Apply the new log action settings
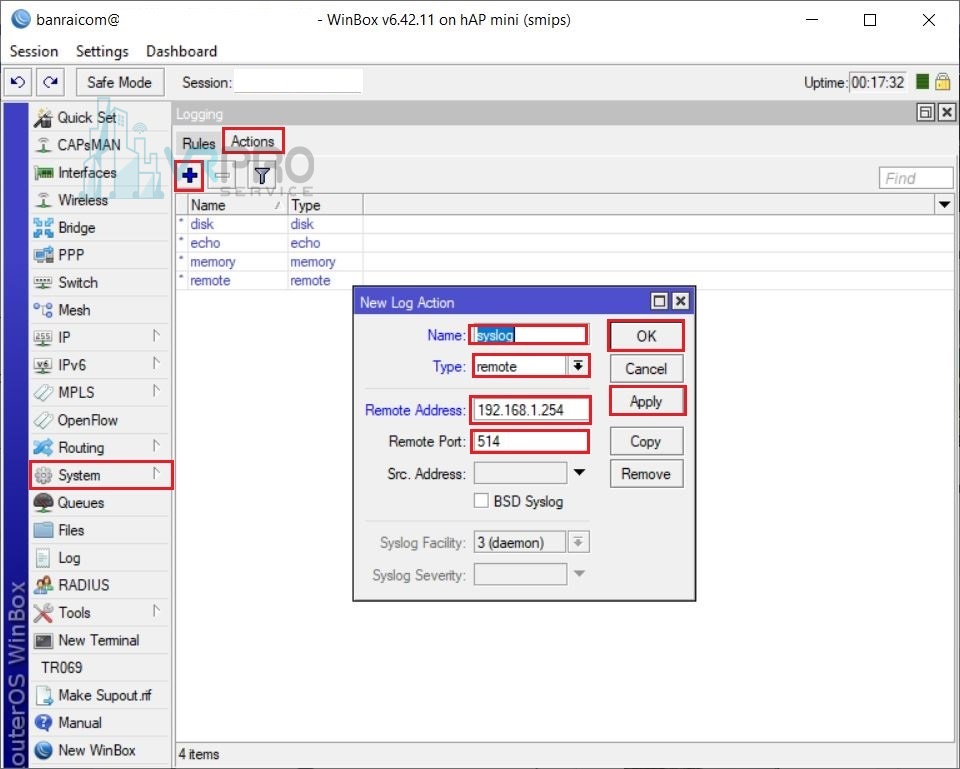Screen dimensions: 960x769 [645, 402]
